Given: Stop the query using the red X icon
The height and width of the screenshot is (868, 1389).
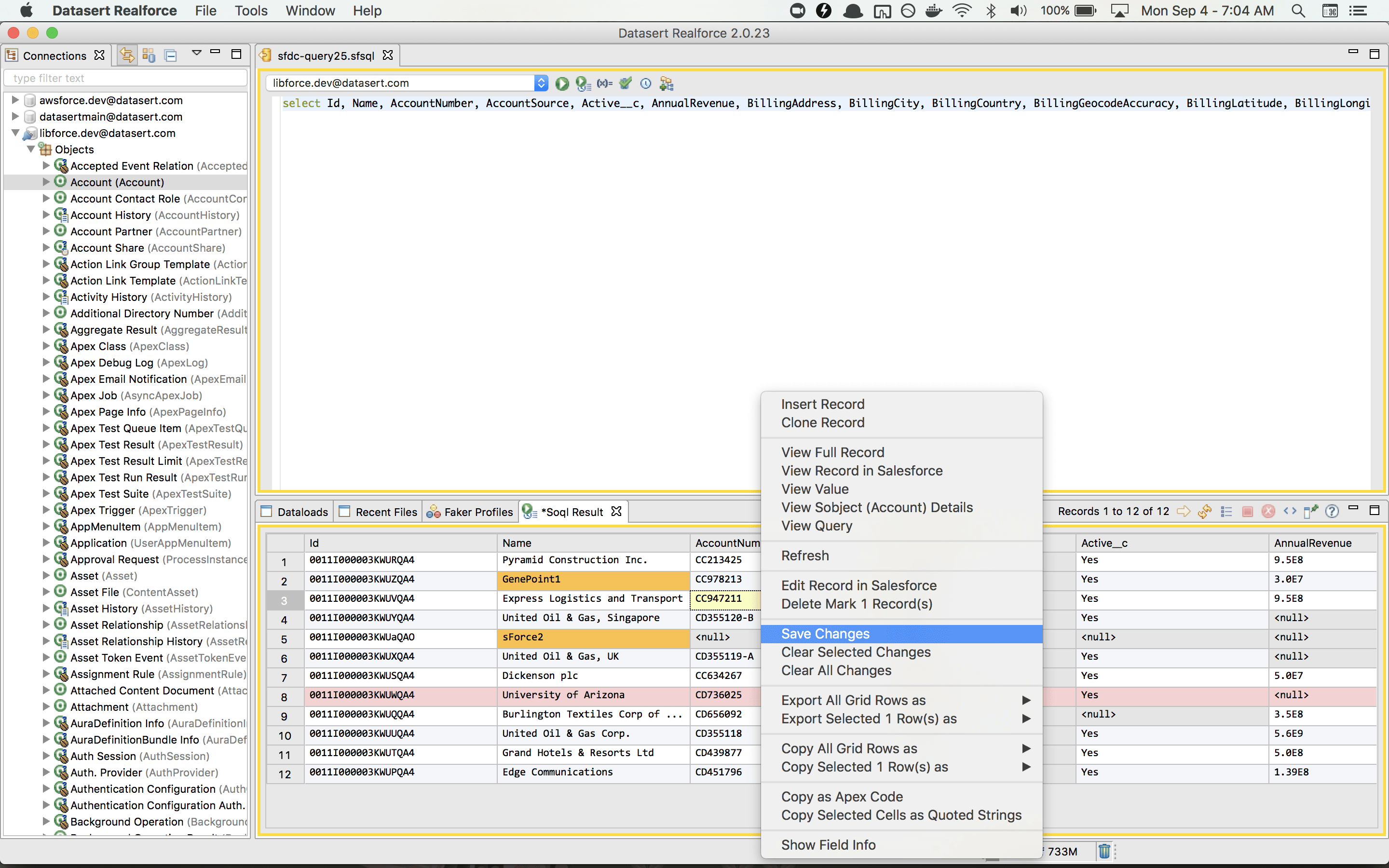Looking at the screenshot, I should point(1268,512).
